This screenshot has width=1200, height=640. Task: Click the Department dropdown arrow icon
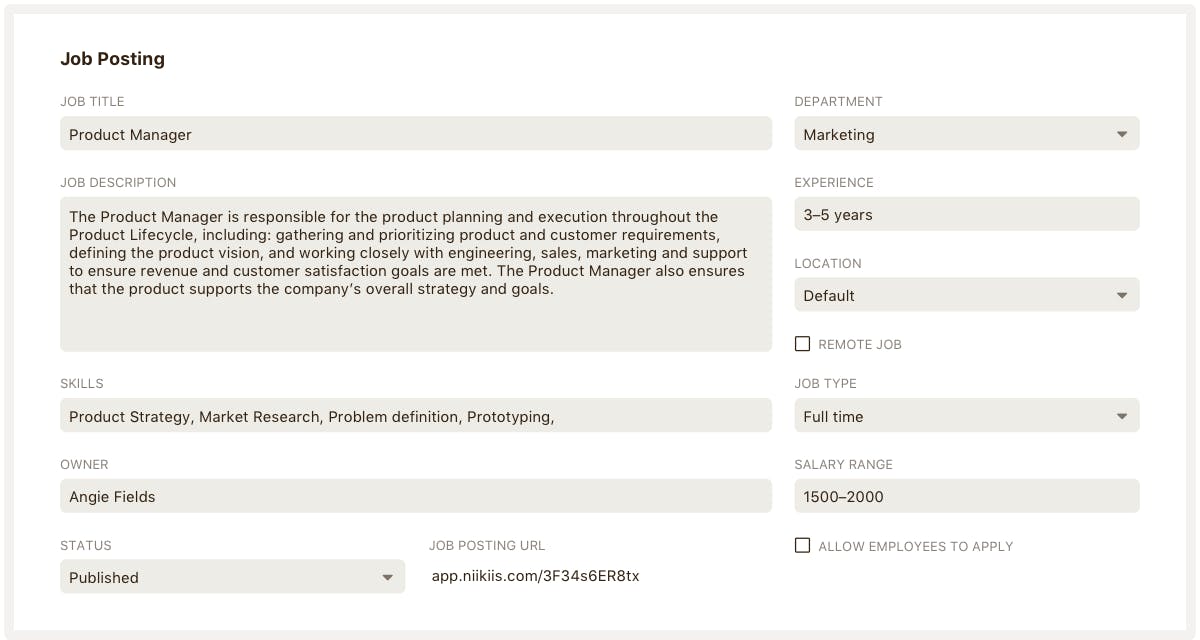point(1122,134)
